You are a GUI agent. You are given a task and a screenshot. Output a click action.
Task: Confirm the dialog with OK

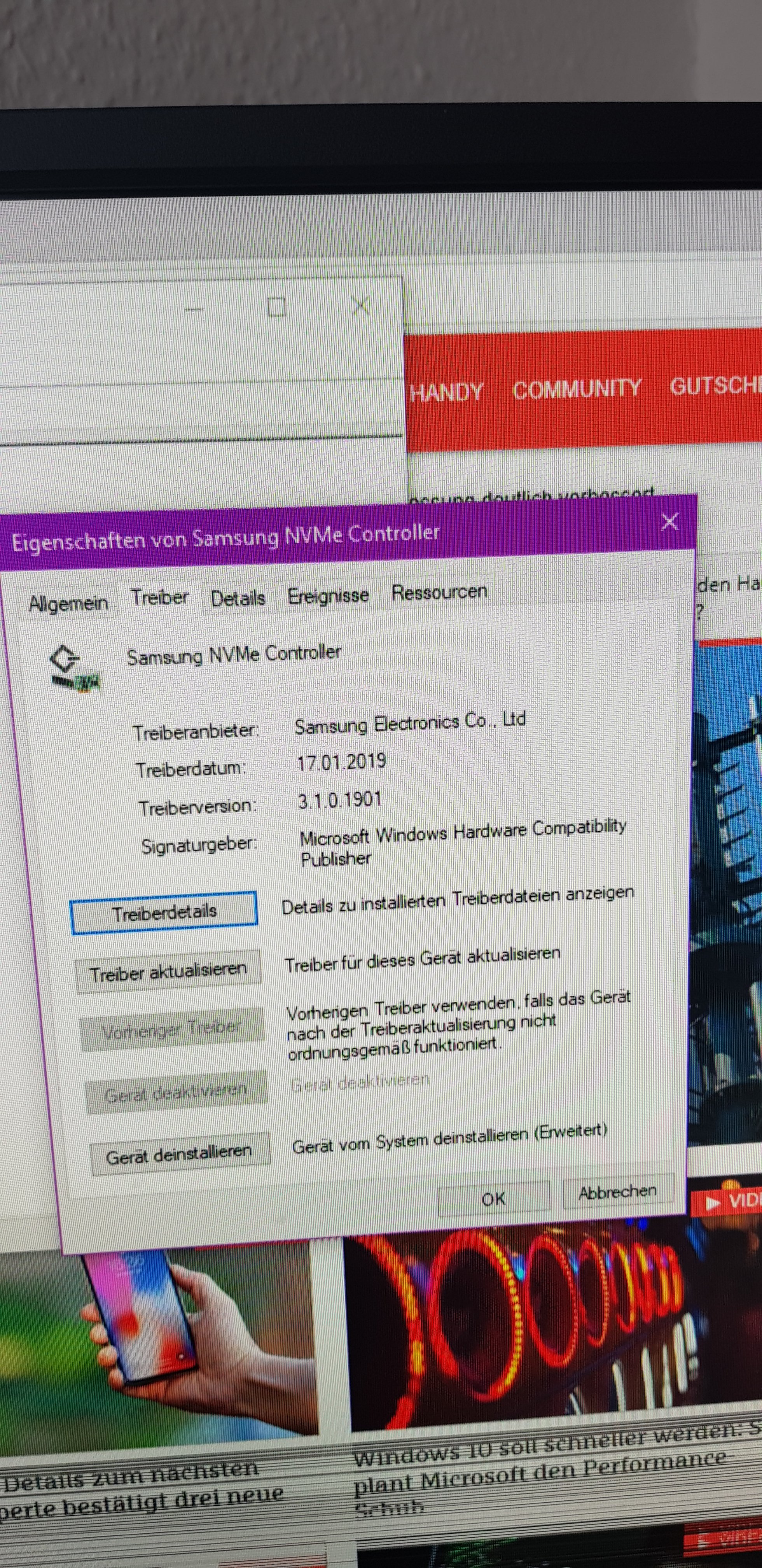pos(493,1199)
